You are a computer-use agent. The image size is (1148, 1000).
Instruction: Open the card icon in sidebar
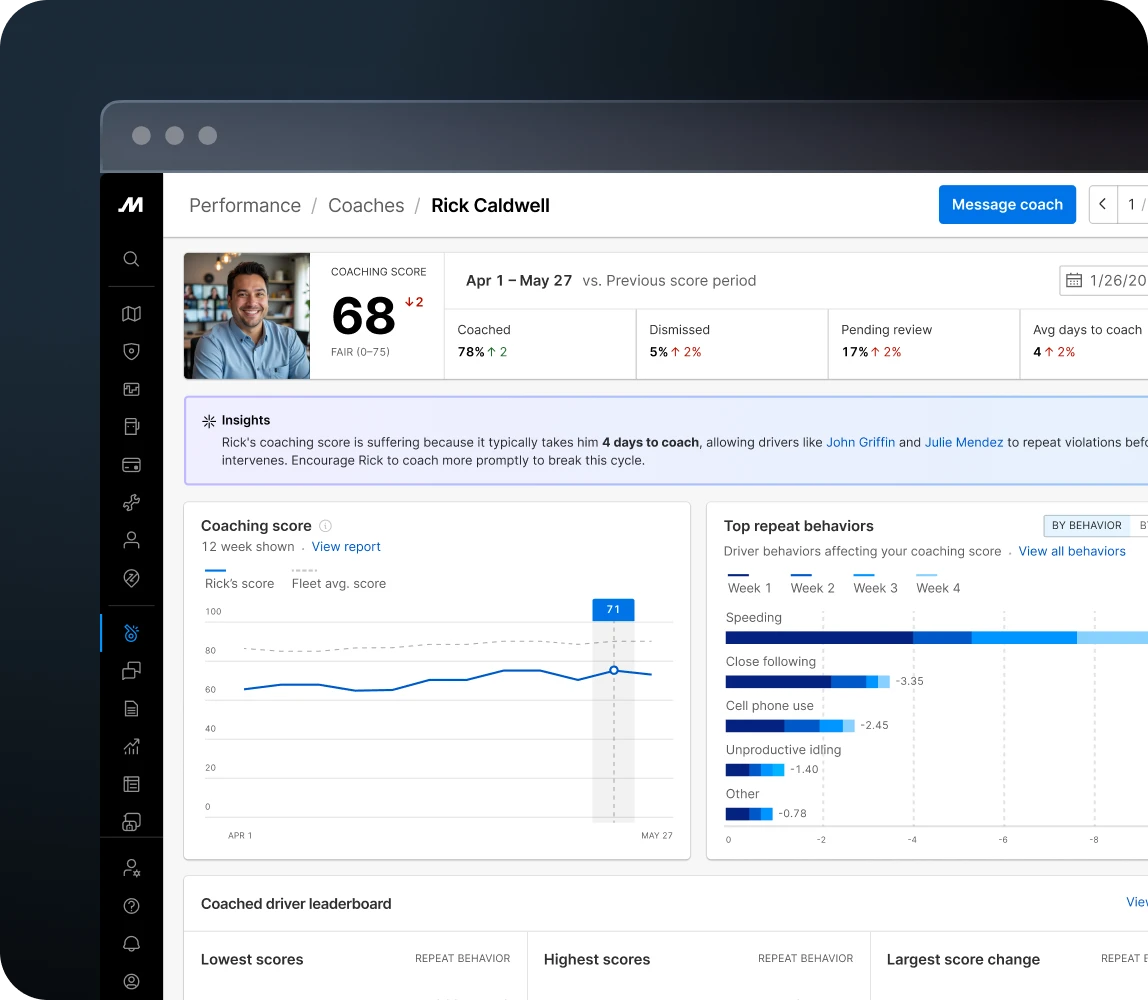(131, 465)
